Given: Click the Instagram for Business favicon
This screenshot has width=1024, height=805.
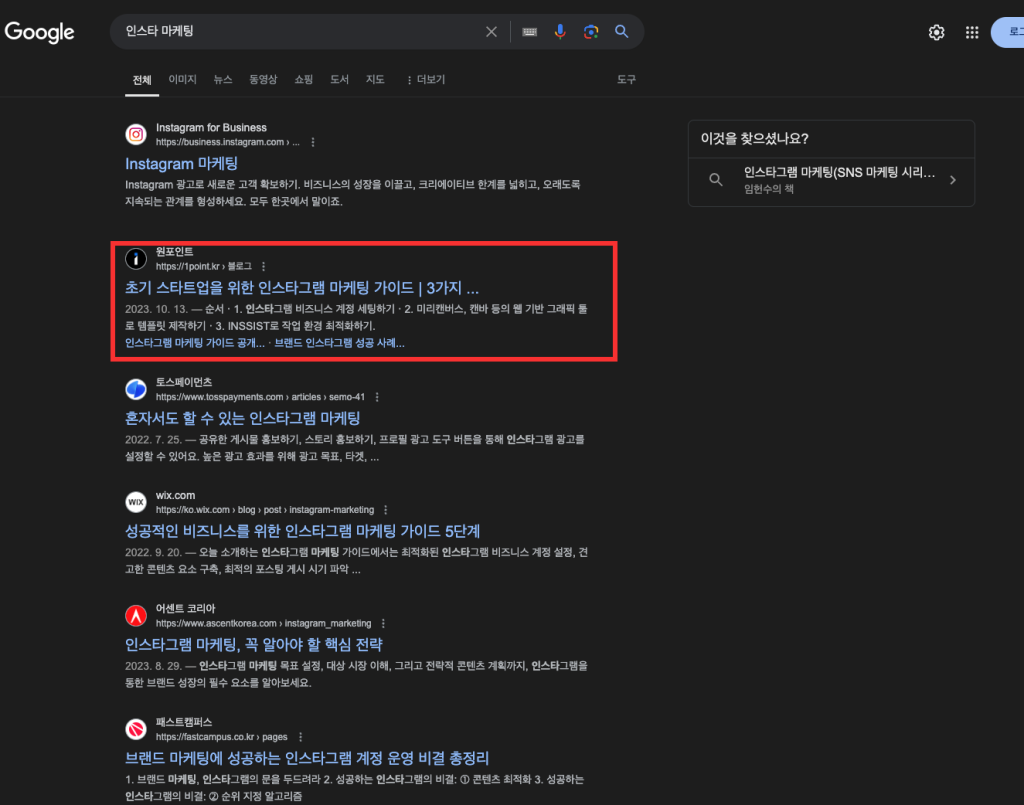Looking at the screenshot, I should point(135,134).
